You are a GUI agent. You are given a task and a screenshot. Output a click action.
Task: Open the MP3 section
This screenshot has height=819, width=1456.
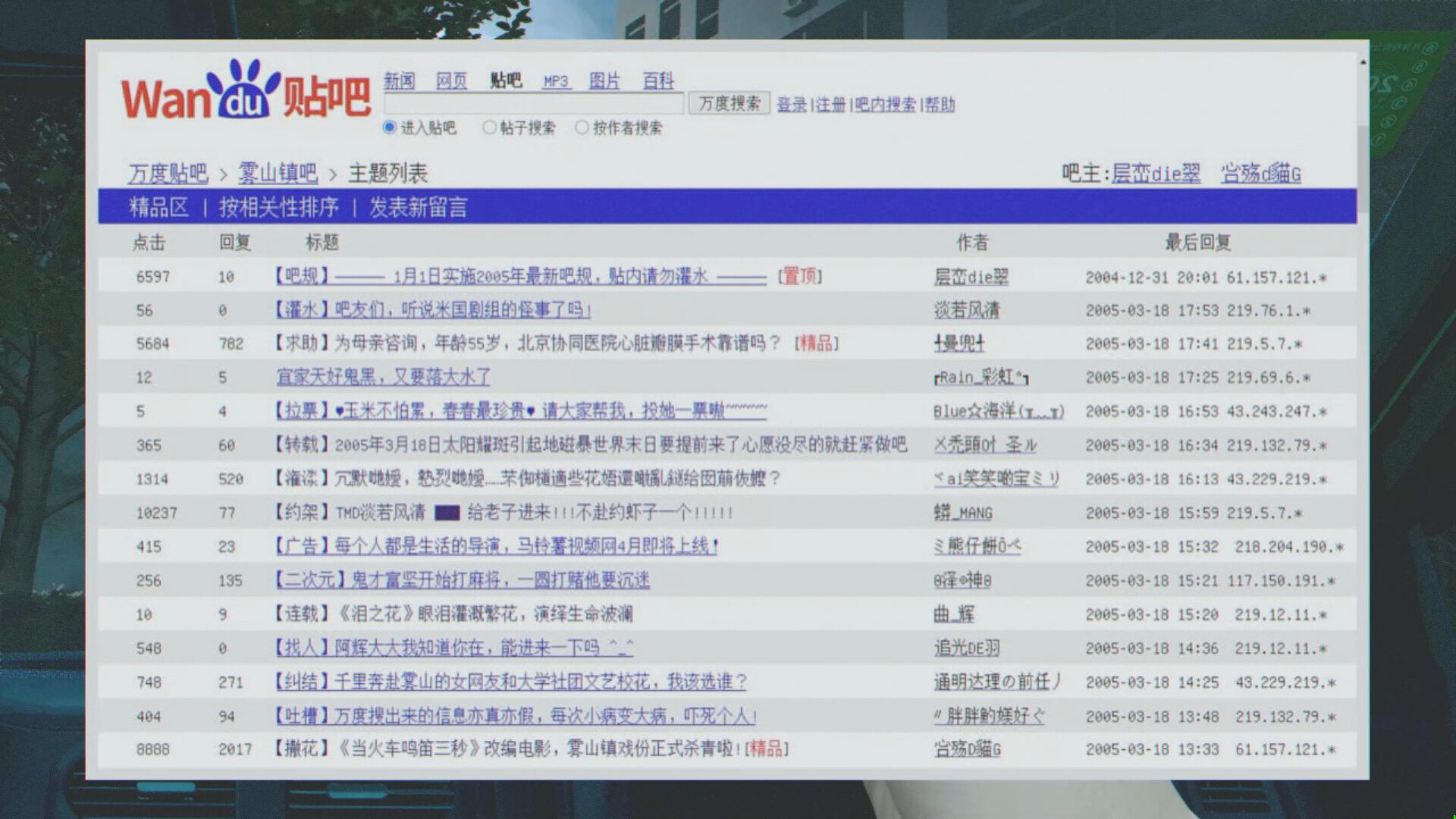(556, 81)
